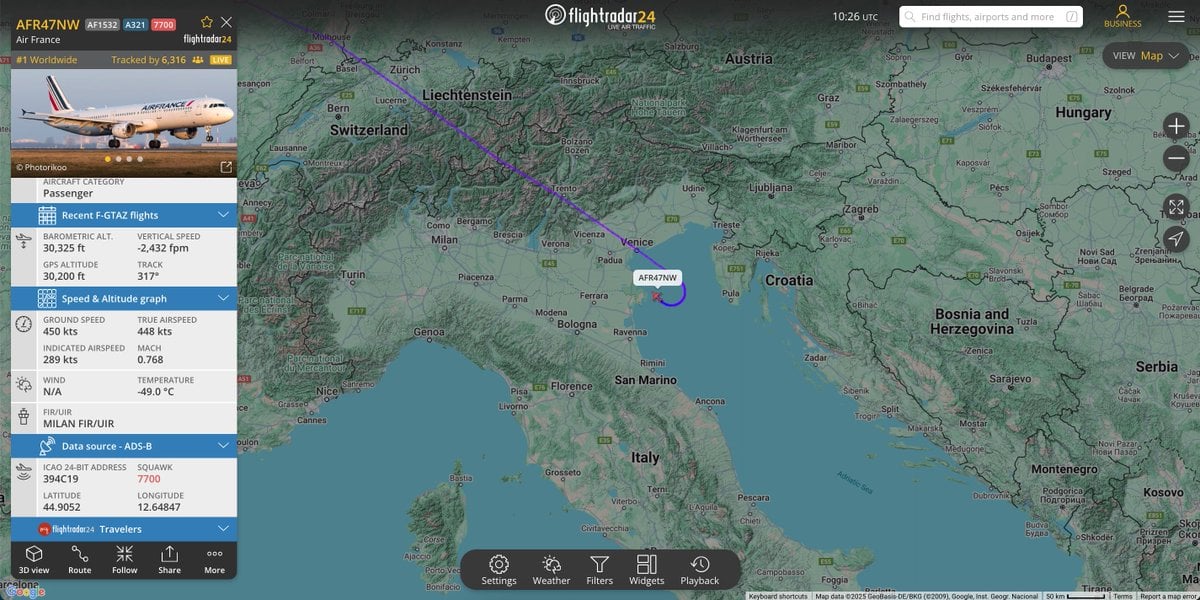Expand Recent F-GTAZ flights section
1200x600 pixels.
pos(124,215)
